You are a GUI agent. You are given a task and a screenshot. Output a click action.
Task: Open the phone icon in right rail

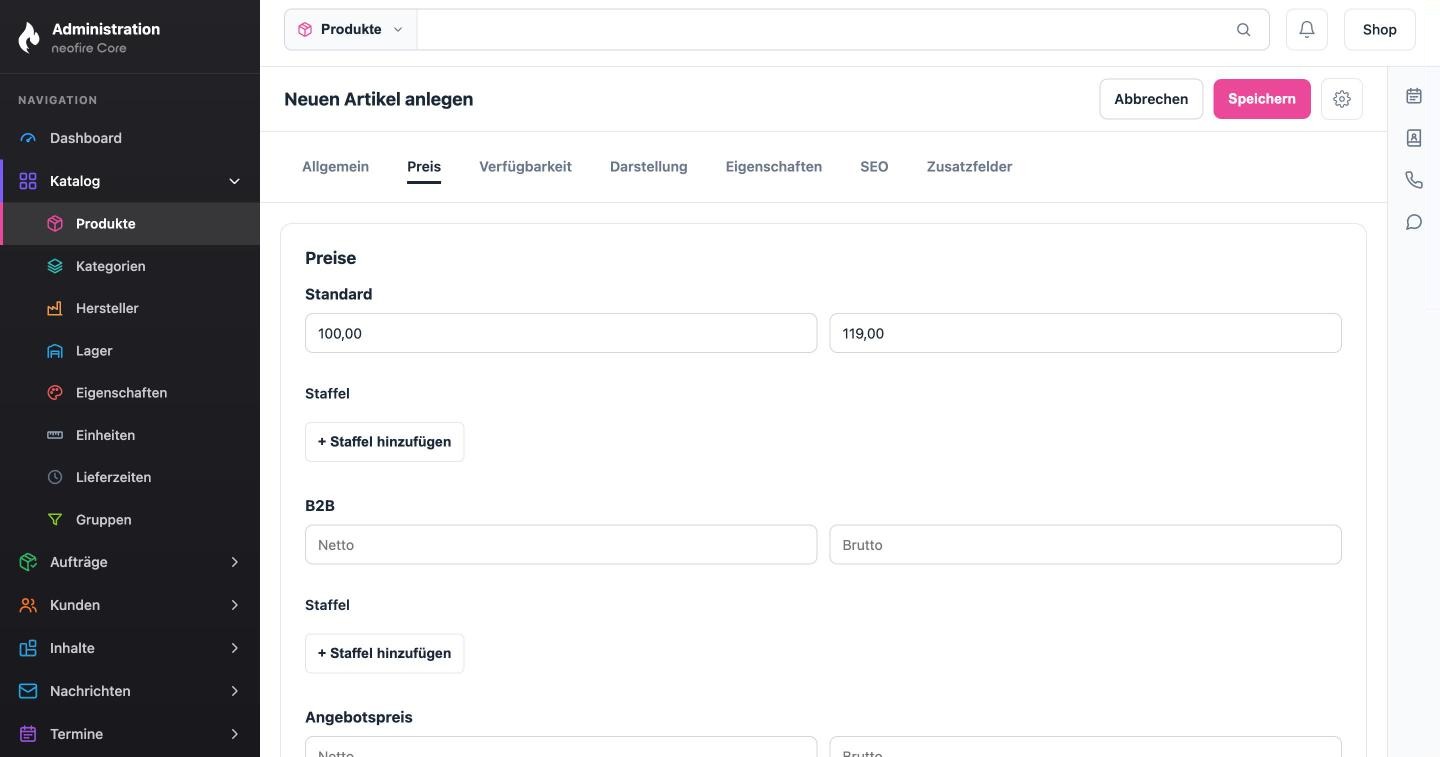pyautogui.click(x=1414, y=180)
